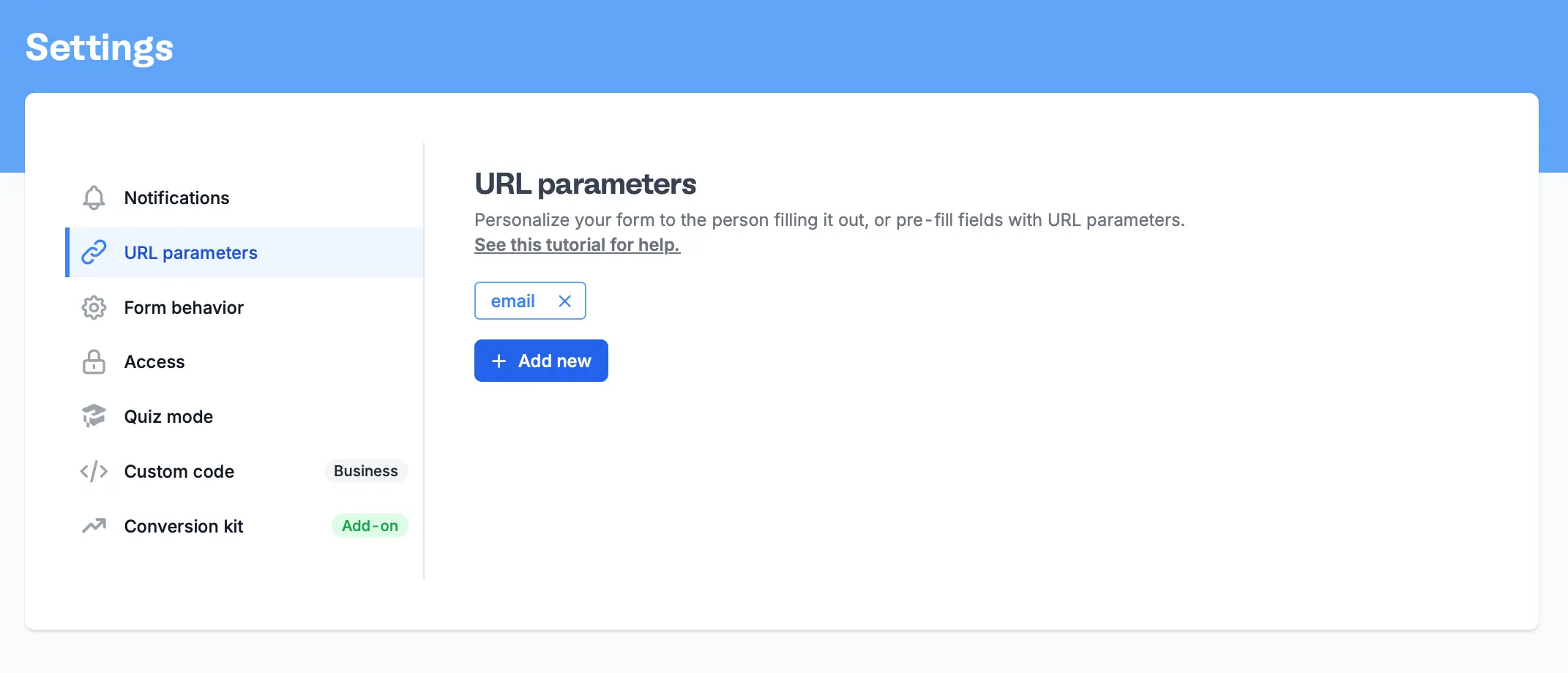Remove the email parameter chip

point(564,301)
